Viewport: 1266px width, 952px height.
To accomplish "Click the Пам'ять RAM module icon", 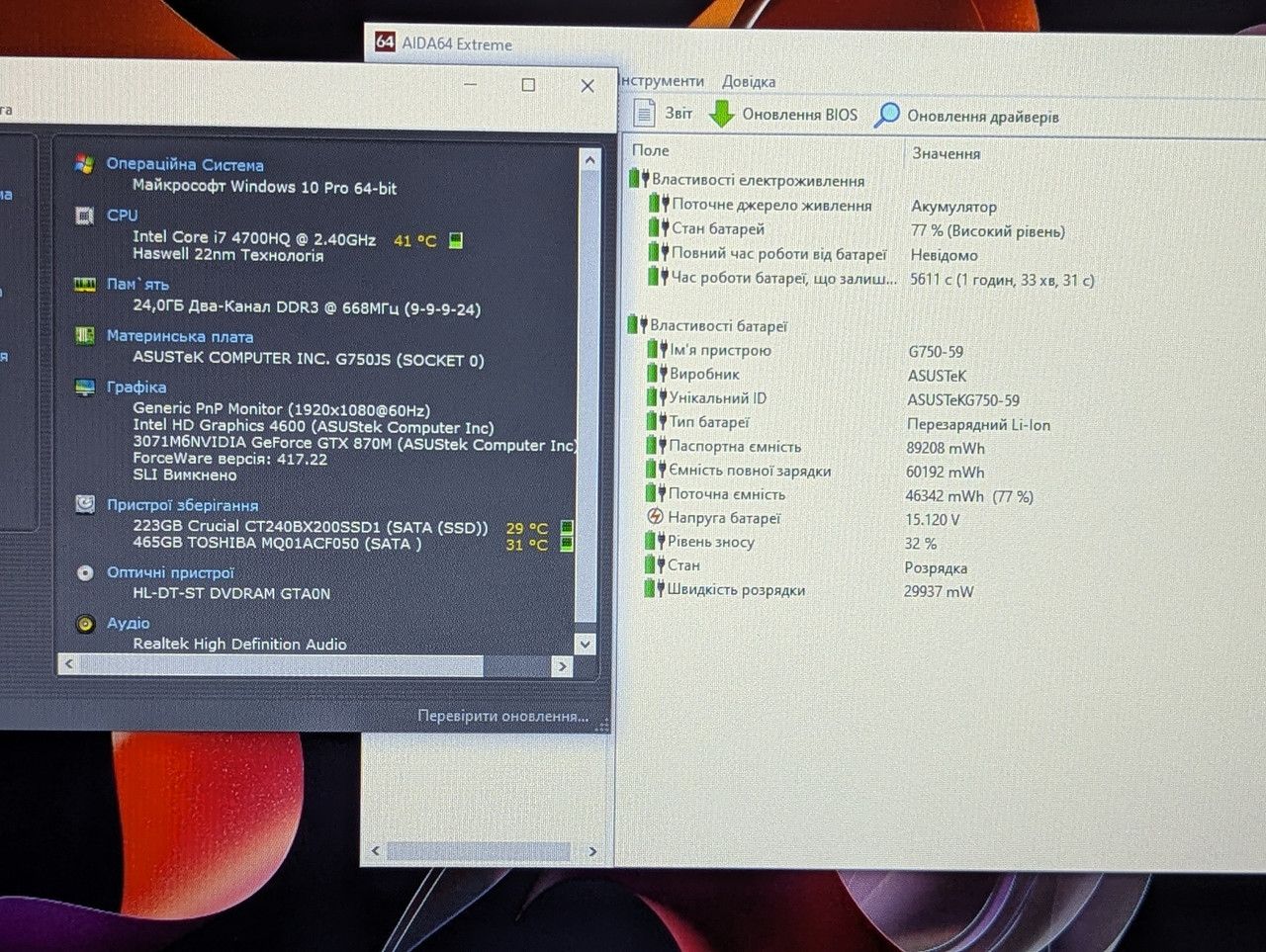I will (85, 285).
